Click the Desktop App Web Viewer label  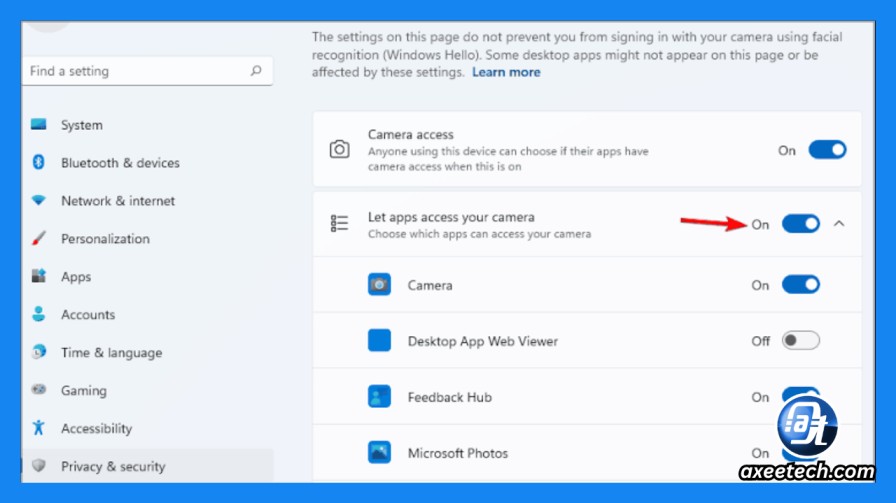click(x=482, y=341)
